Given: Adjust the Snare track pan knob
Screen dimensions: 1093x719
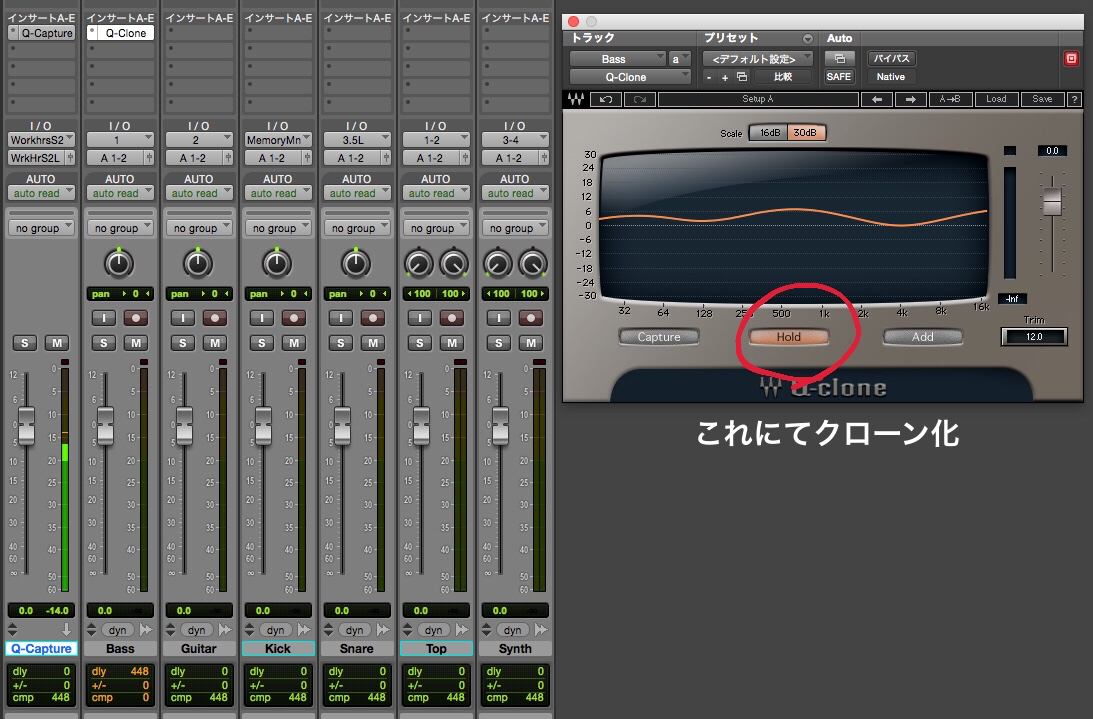Looking at the screenshot, I should coord(356,264).
